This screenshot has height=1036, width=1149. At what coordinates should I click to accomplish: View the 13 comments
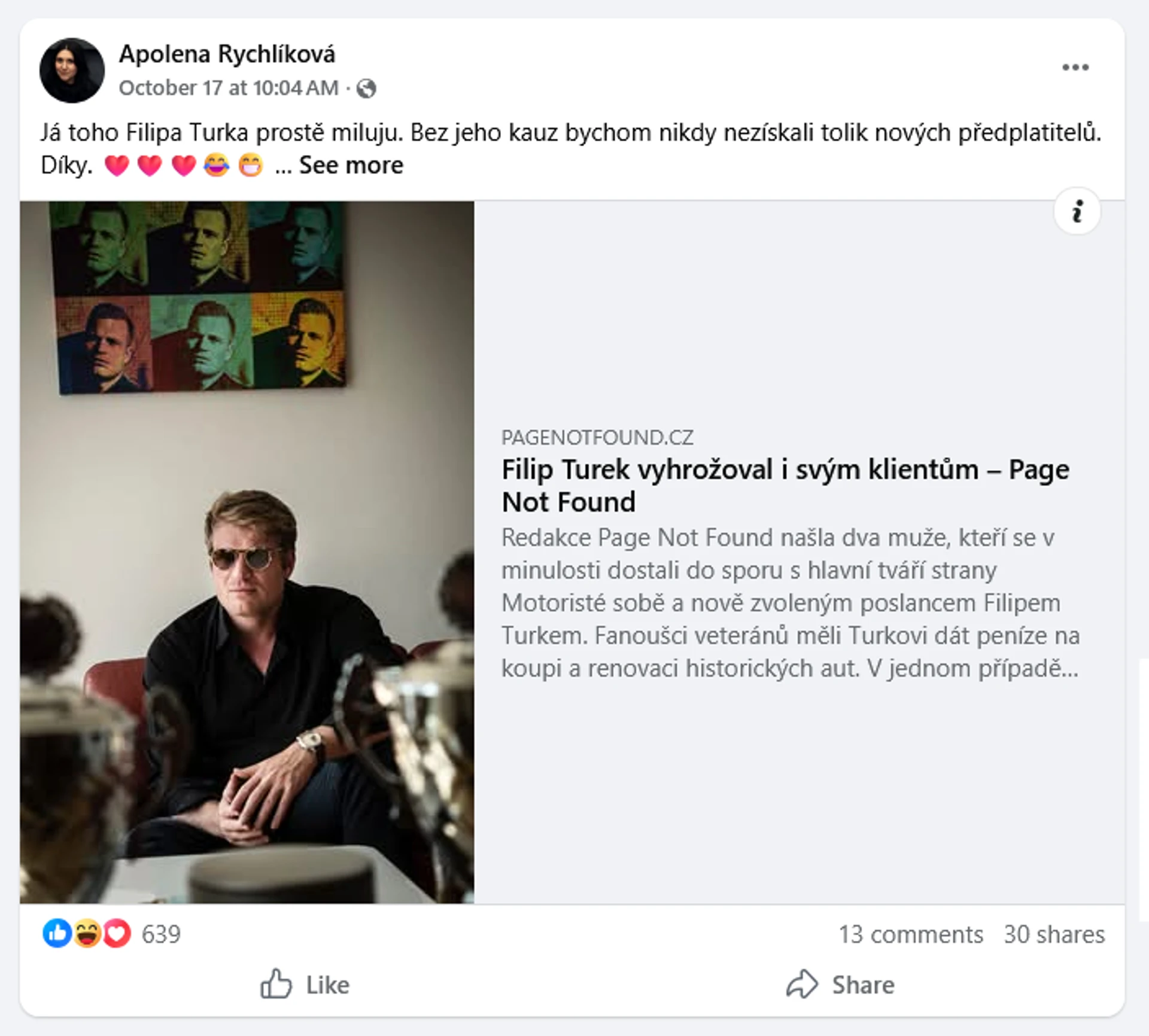pyautogui.click(x=910, y=934)
